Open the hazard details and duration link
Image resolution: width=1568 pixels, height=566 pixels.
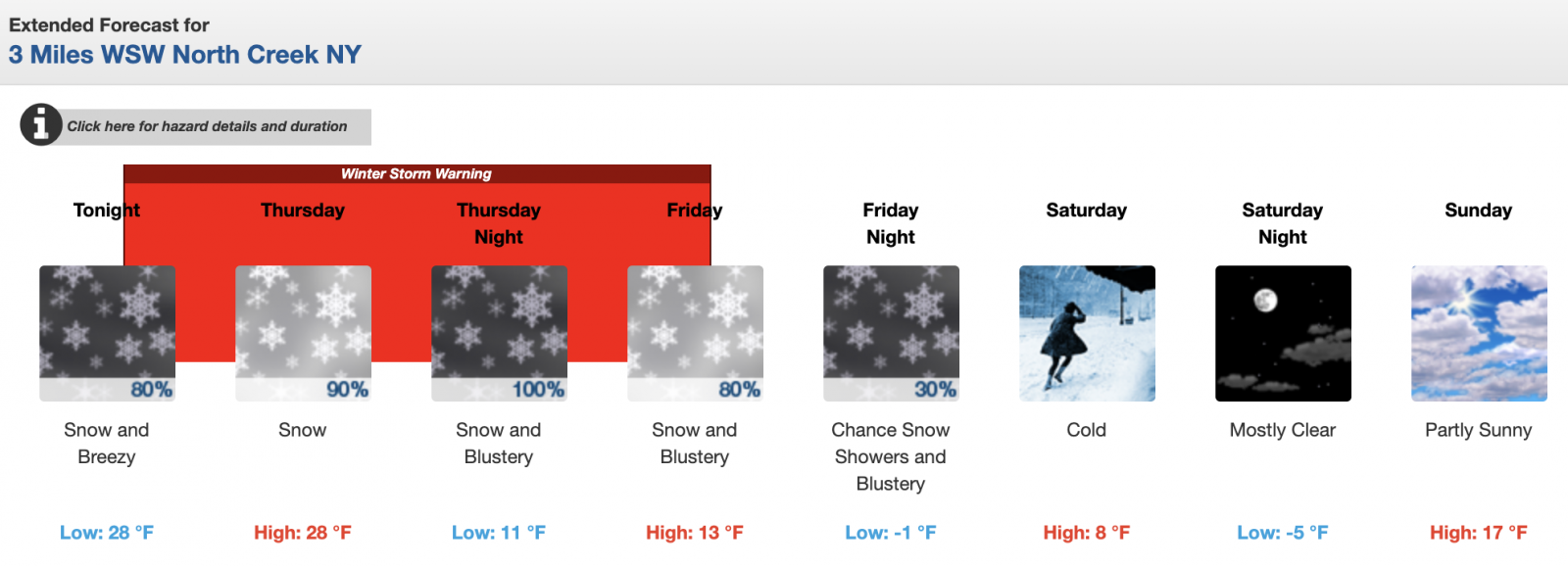pyautogui.click(x=207, y=126)
